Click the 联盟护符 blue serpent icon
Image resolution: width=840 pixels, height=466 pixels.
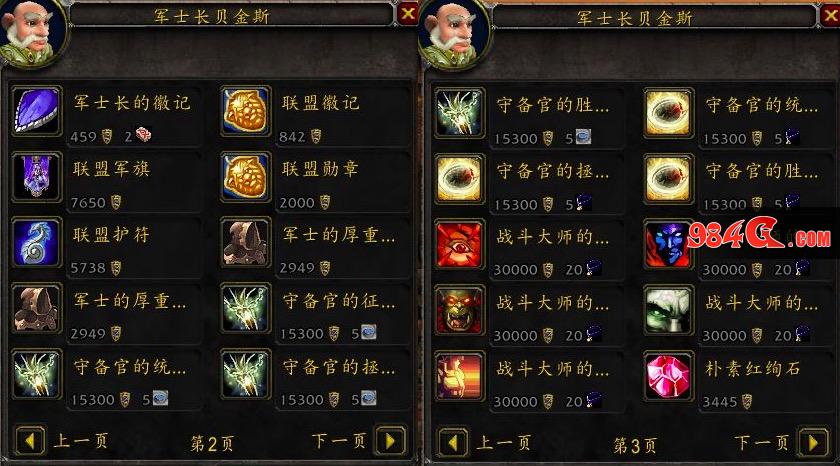(36, 243)
